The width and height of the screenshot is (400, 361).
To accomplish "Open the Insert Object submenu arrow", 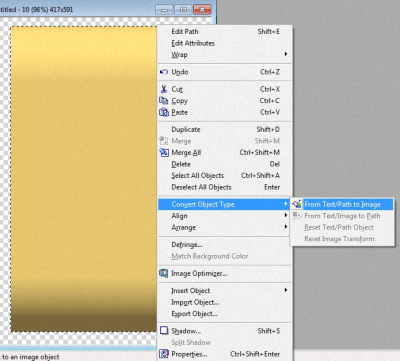I will [x=286, y=290].
